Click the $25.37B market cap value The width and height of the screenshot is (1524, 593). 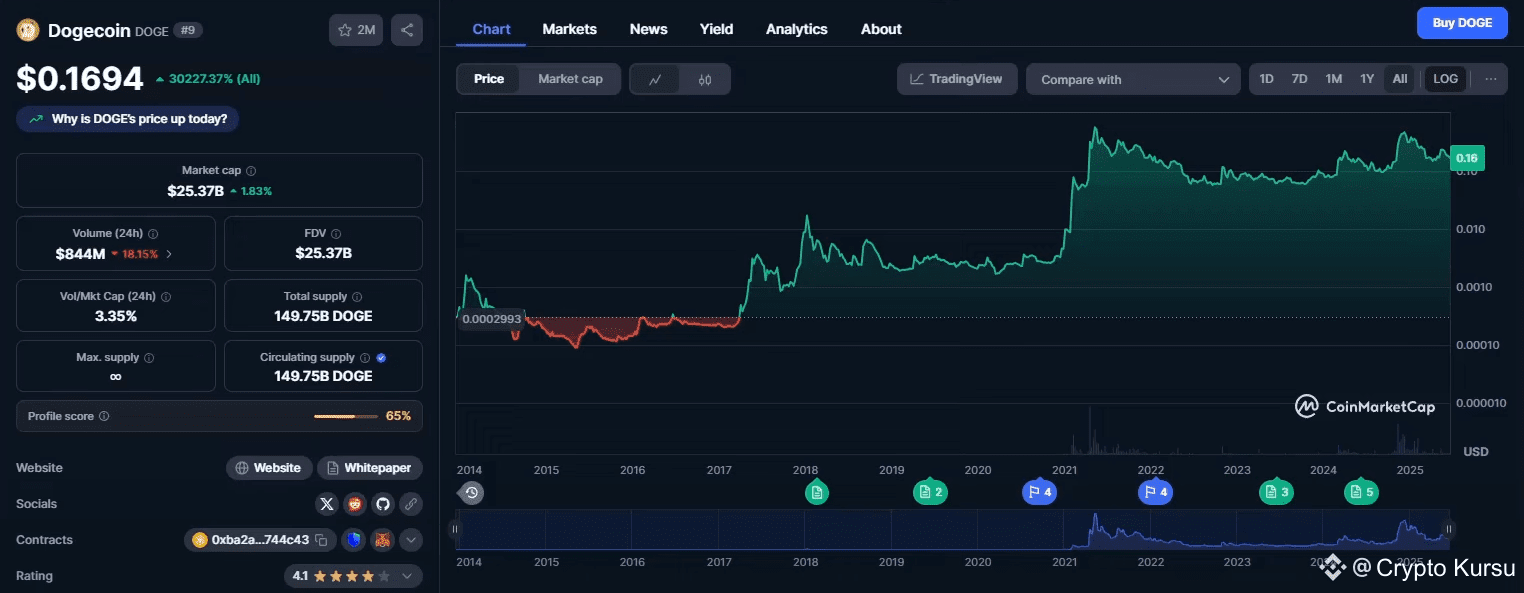(195, 190)
